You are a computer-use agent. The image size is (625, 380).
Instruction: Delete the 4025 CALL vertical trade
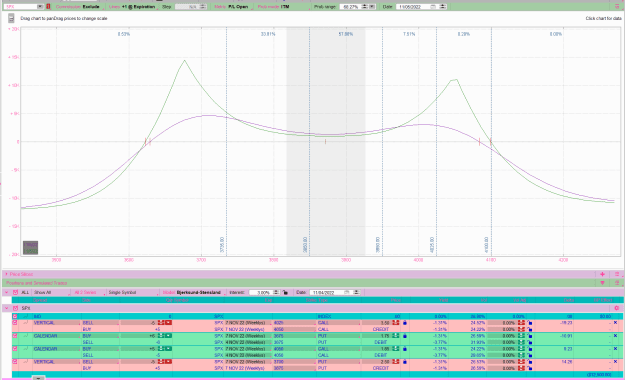click(615, 323)
